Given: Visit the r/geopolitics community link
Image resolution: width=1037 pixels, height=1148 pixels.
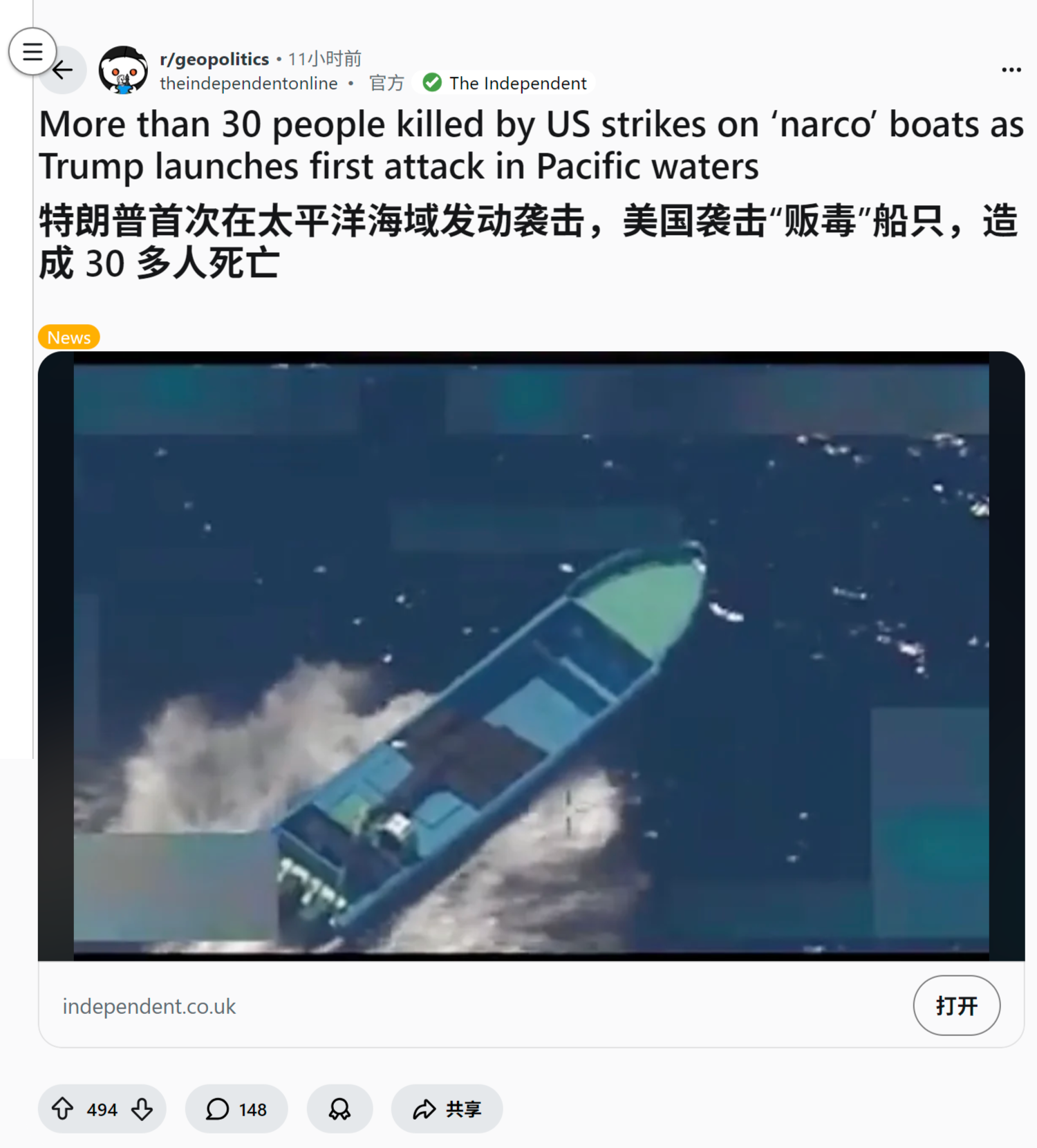Looking at the screenshot, I should (214, 59).
